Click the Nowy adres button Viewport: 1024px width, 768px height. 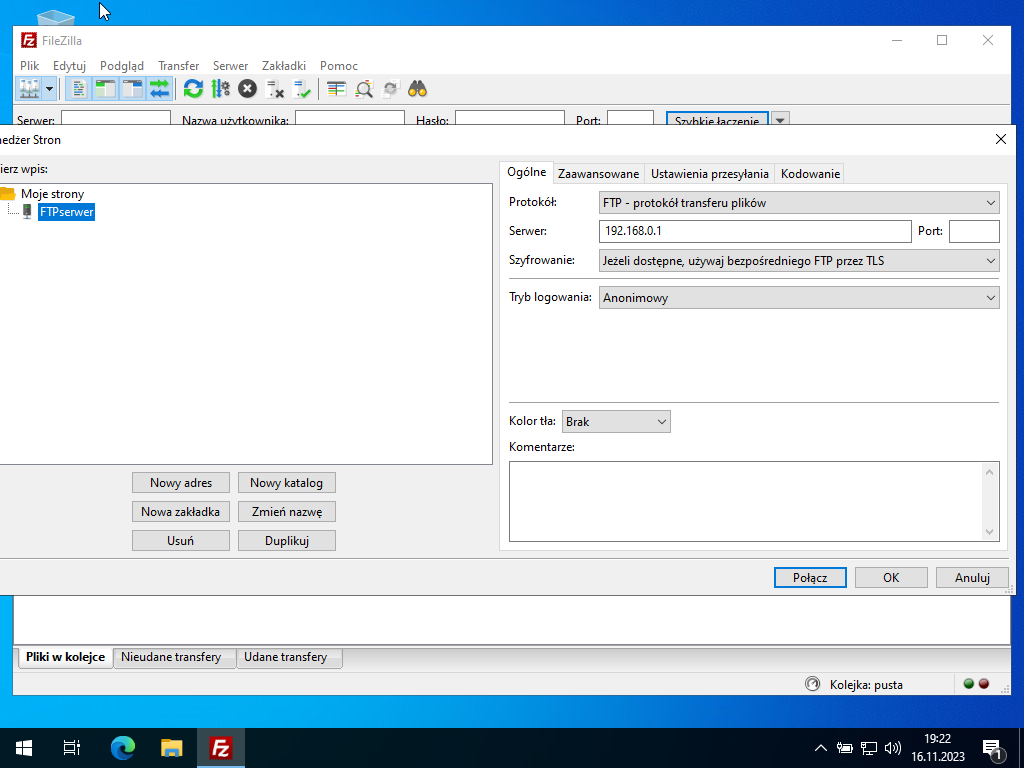181,483
